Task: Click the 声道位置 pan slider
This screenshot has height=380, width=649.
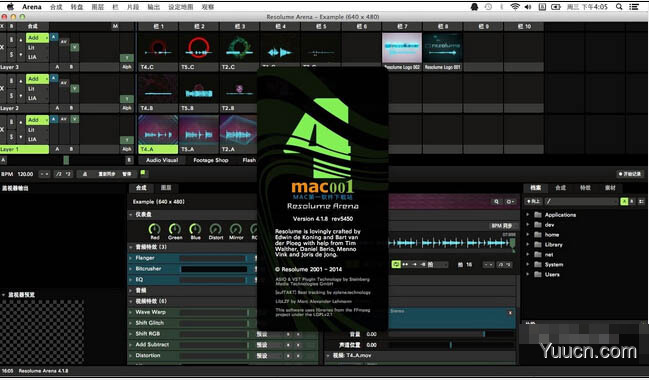Action: coord(452,344)
